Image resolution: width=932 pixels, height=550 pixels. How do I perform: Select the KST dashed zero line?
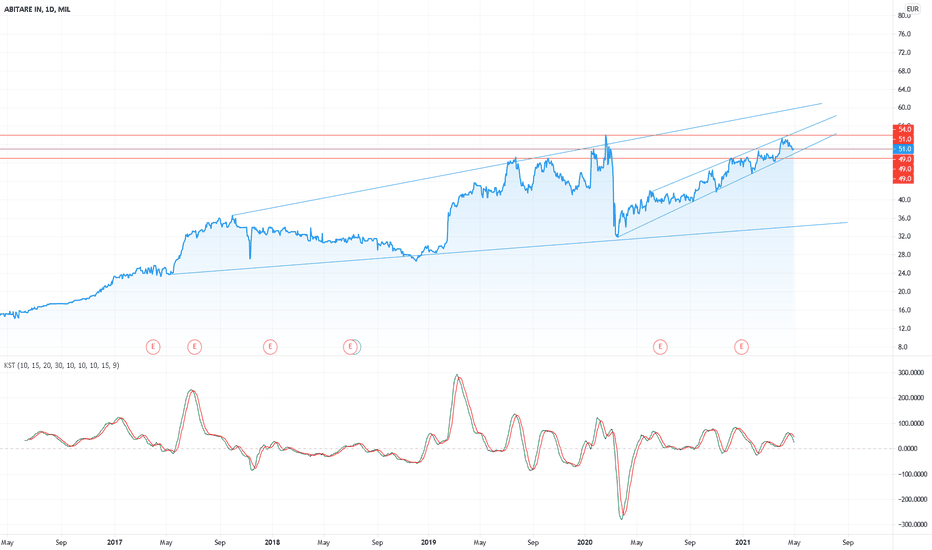[x=446, y=448]
